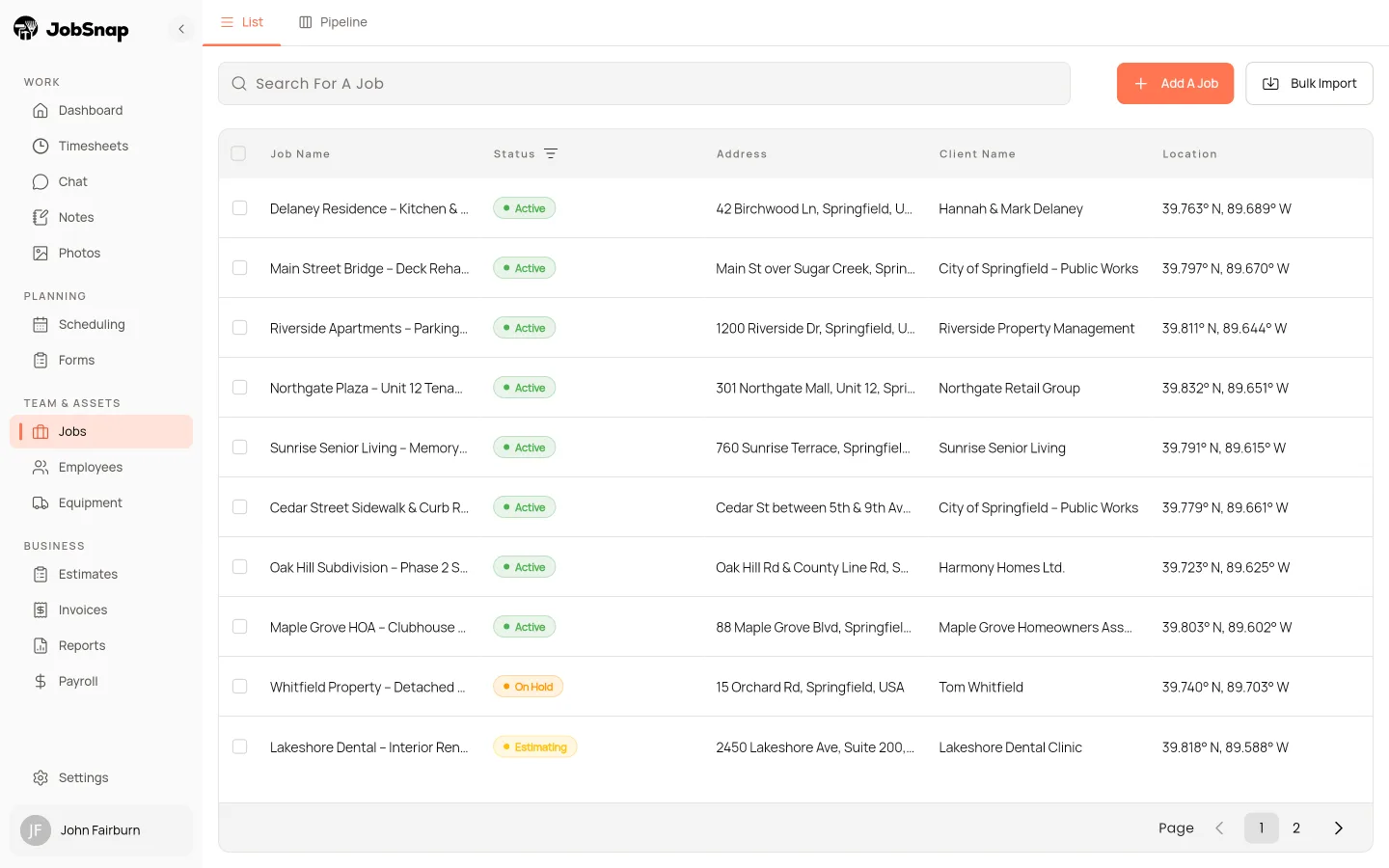
Task: Collapse the sidebar with the chevron button
Action: [181, 29]
